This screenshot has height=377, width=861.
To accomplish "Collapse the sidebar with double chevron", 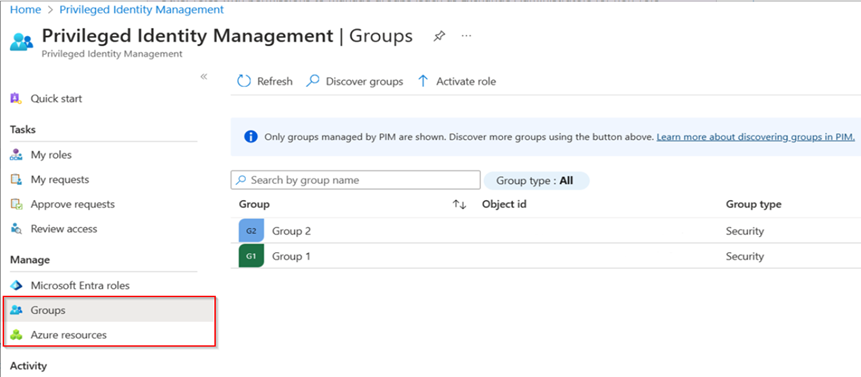I will coord(204,76).
